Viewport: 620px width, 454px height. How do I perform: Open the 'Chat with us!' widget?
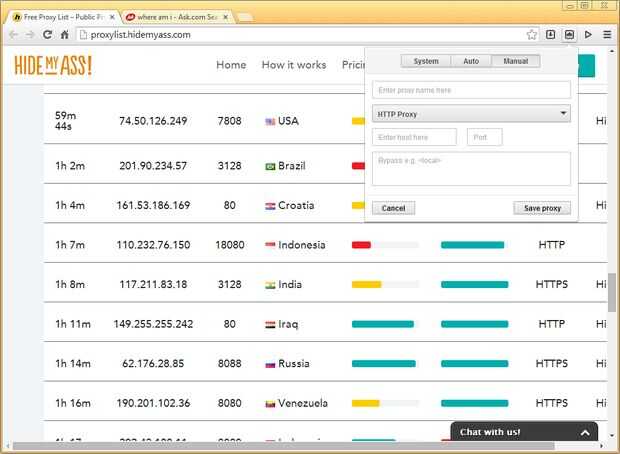tap(524, 432)
